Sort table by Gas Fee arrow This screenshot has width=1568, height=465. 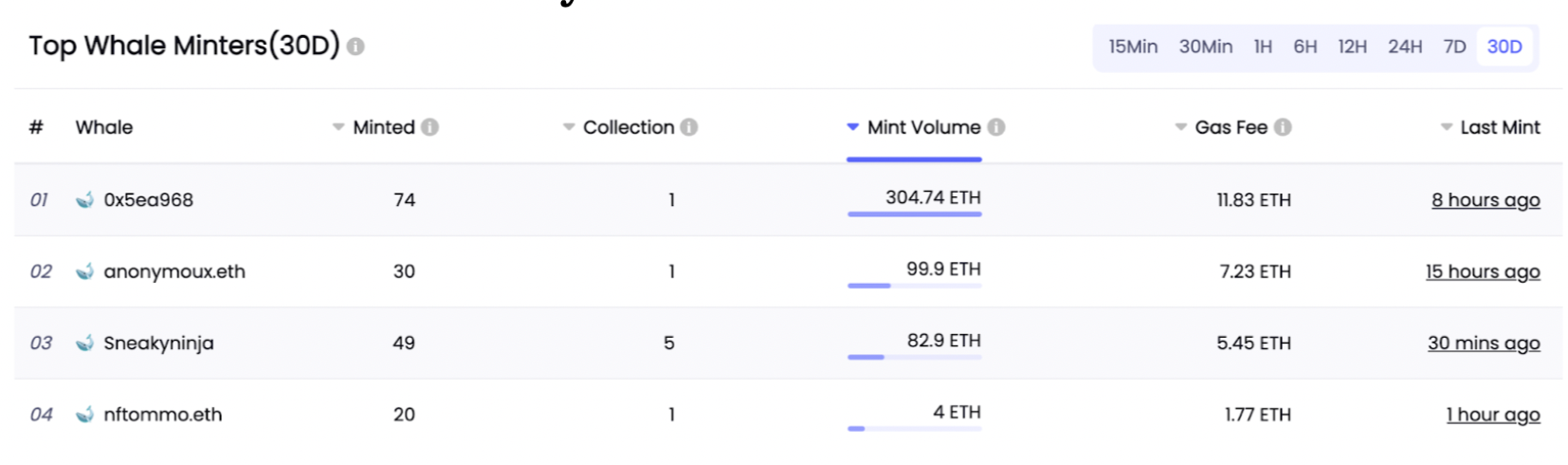[x=1181, y=127]
